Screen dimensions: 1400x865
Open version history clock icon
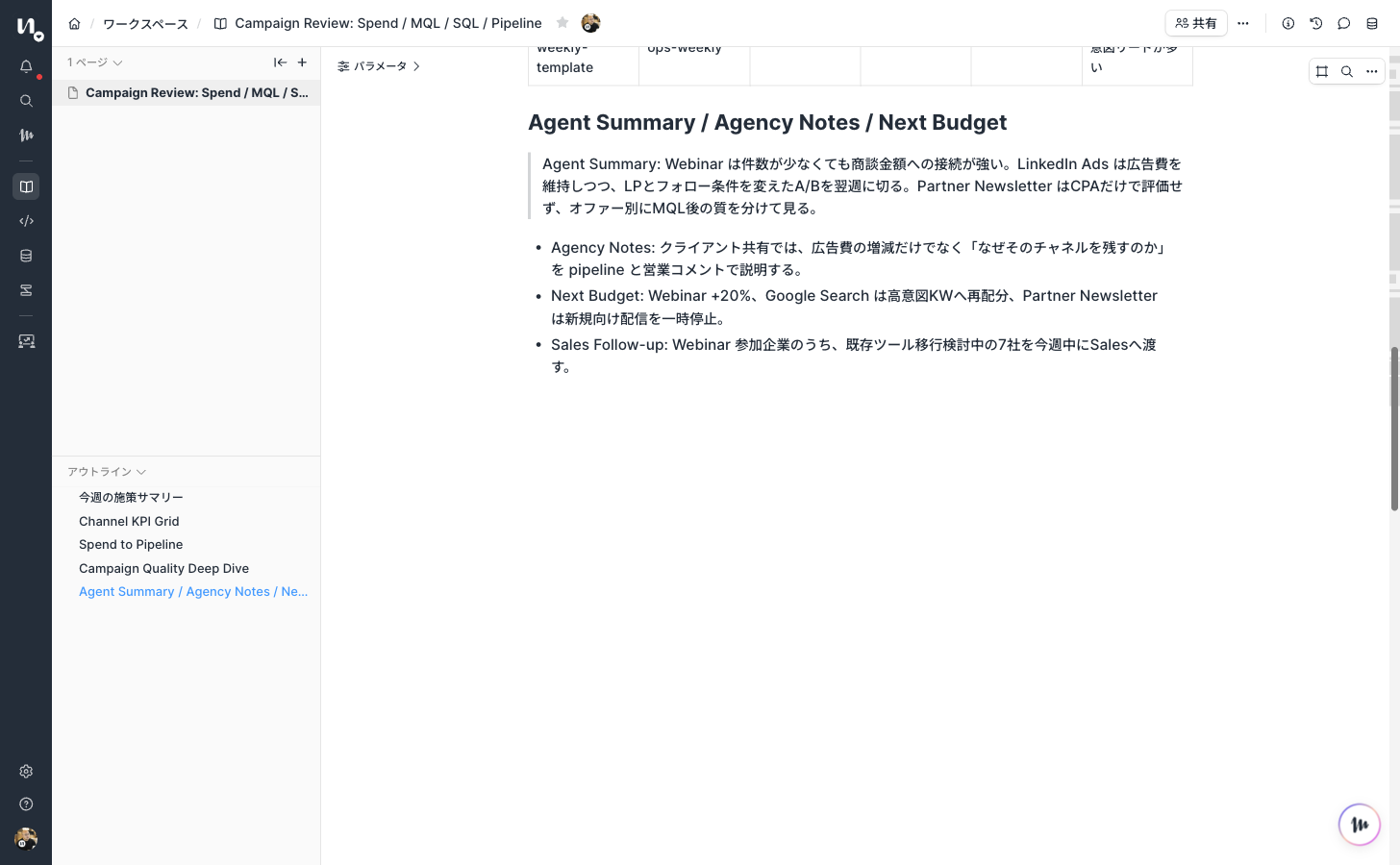coord(1316,23)
